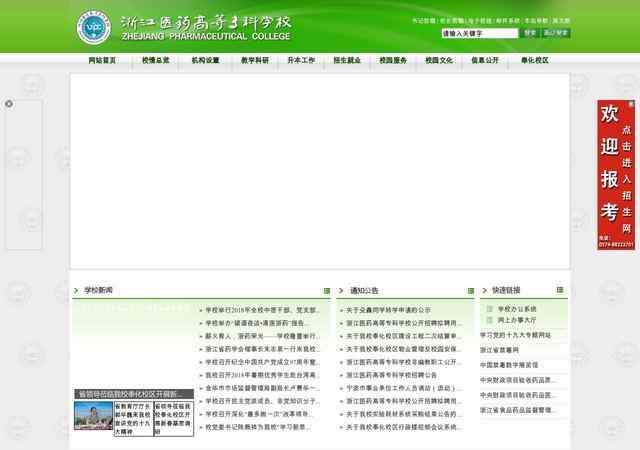Open the 行政楼视频会议系统 notice
640x450 pixels.
(404, 427)
